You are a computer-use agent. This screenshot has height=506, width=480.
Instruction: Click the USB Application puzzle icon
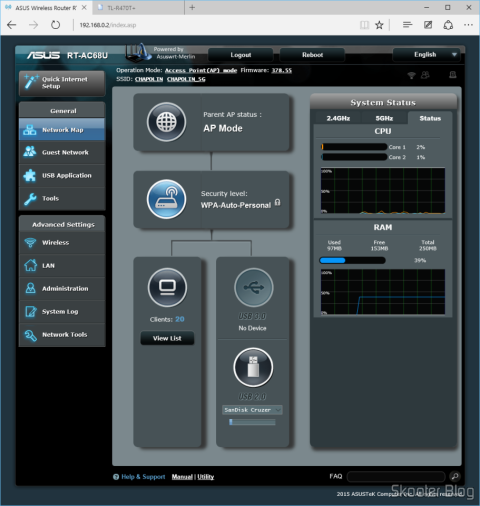[30, 175]
